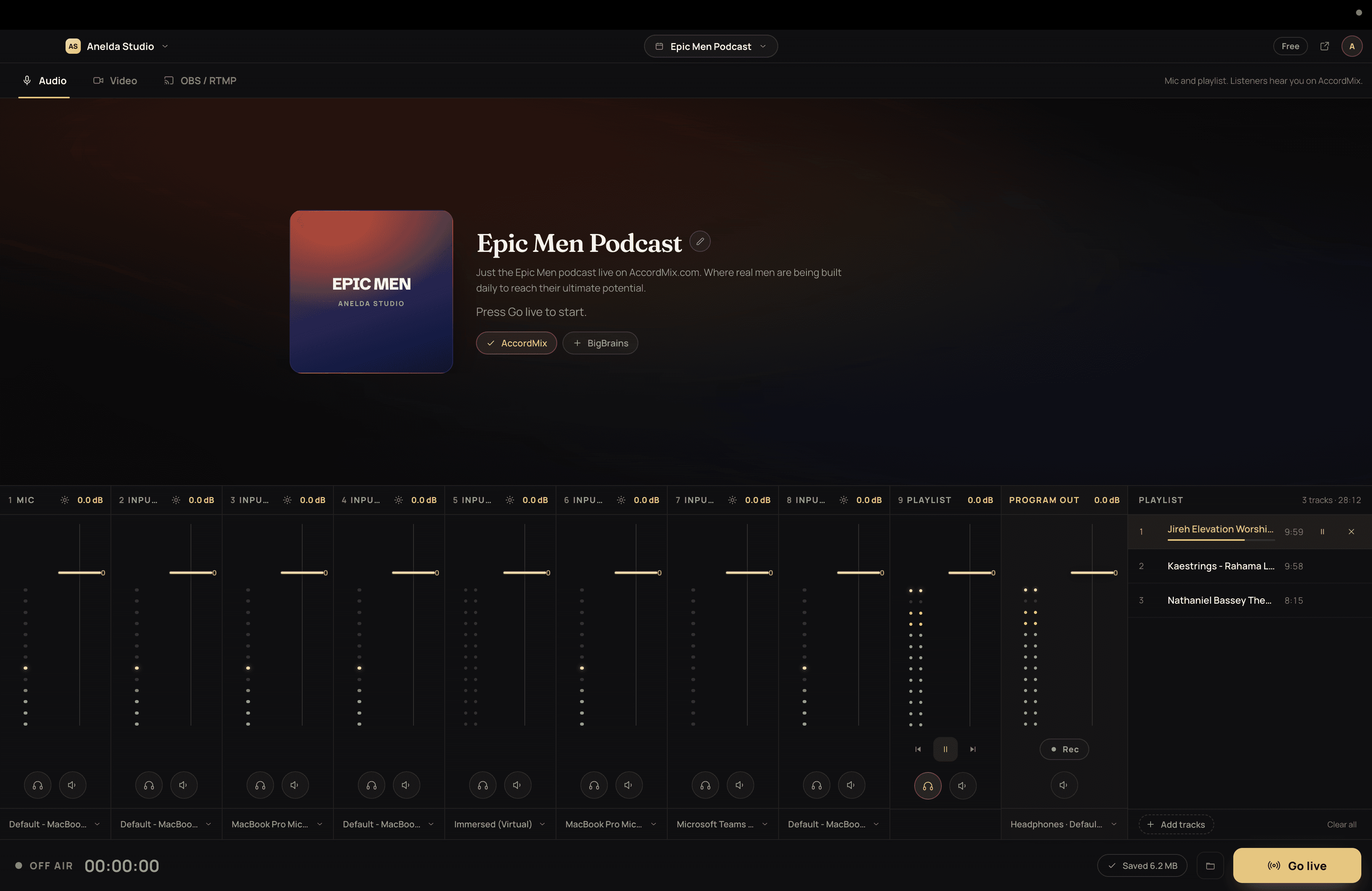Pause the Jireh Elevation Worship track row
This screenshot has width=1372, height=891.
(x=1322, y=531)
